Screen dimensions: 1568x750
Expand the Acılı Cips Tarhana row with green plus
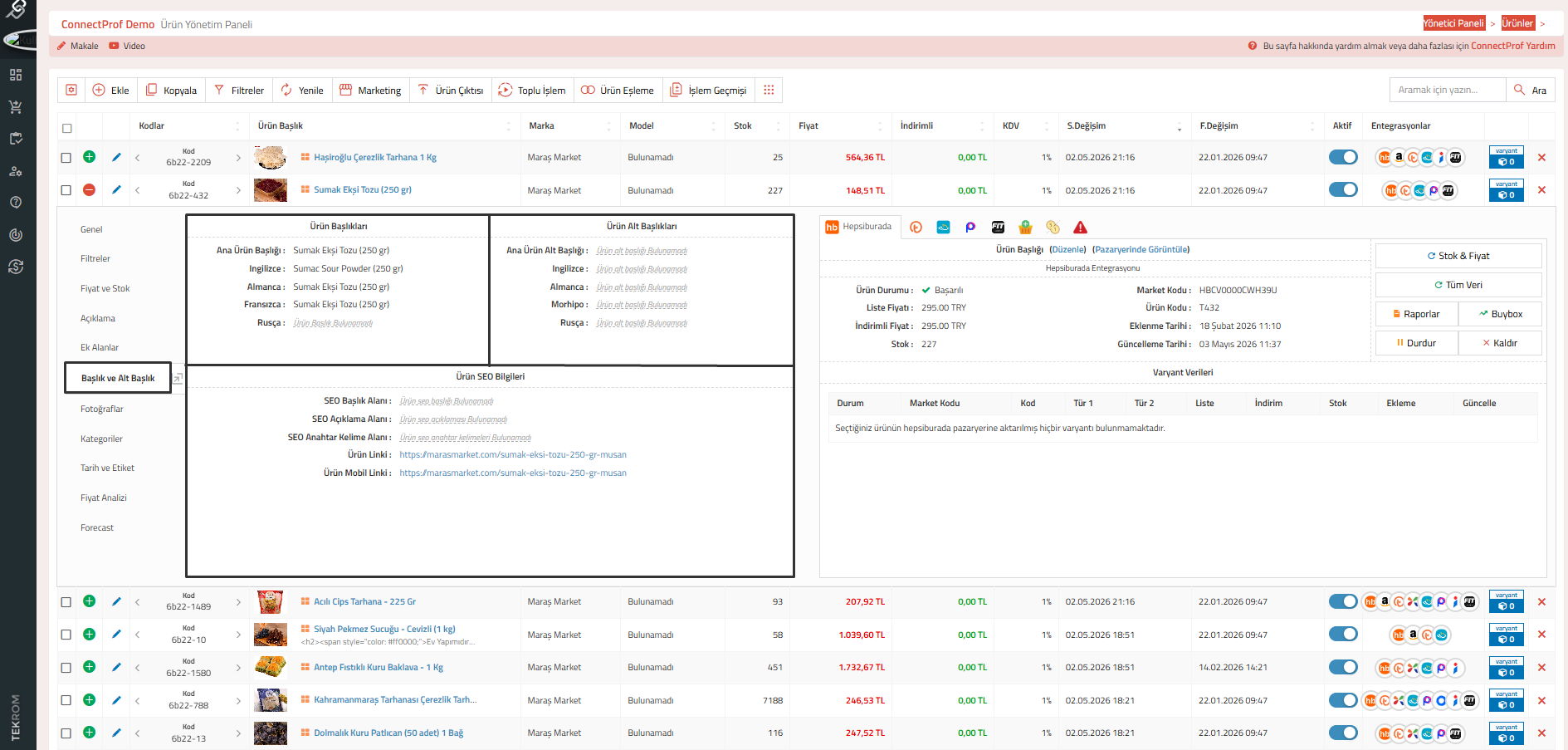click(x=89, y=600)
